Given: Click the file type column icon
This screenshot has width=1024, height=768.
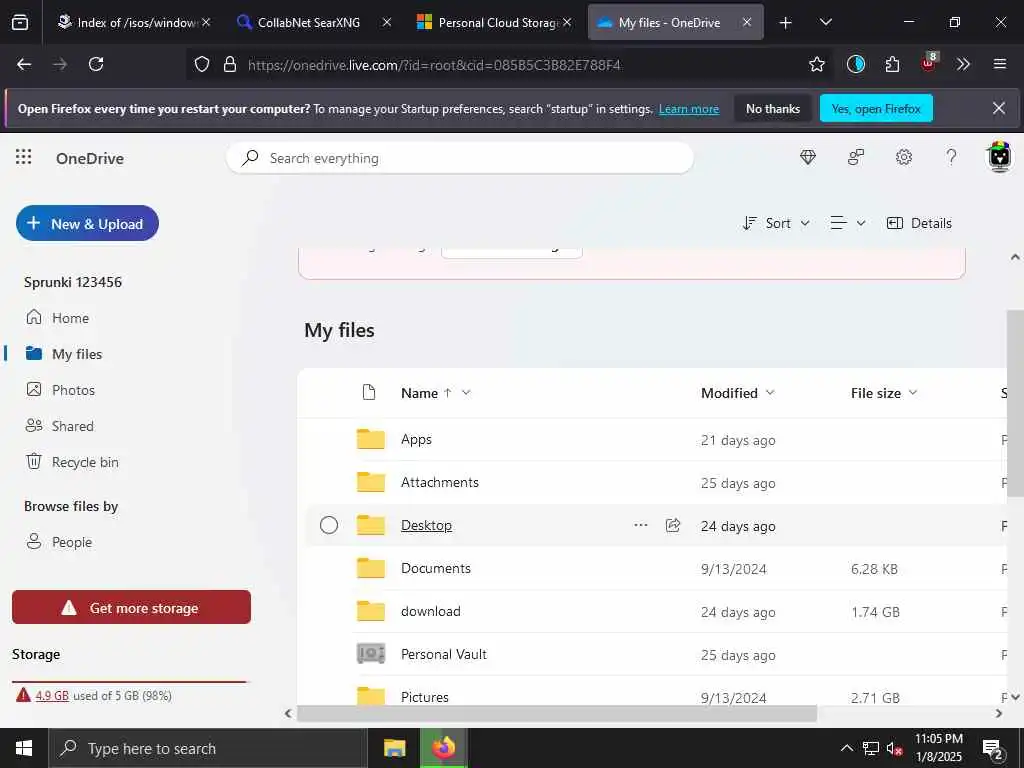Looking at the screenshot, I should coord(369,392).
